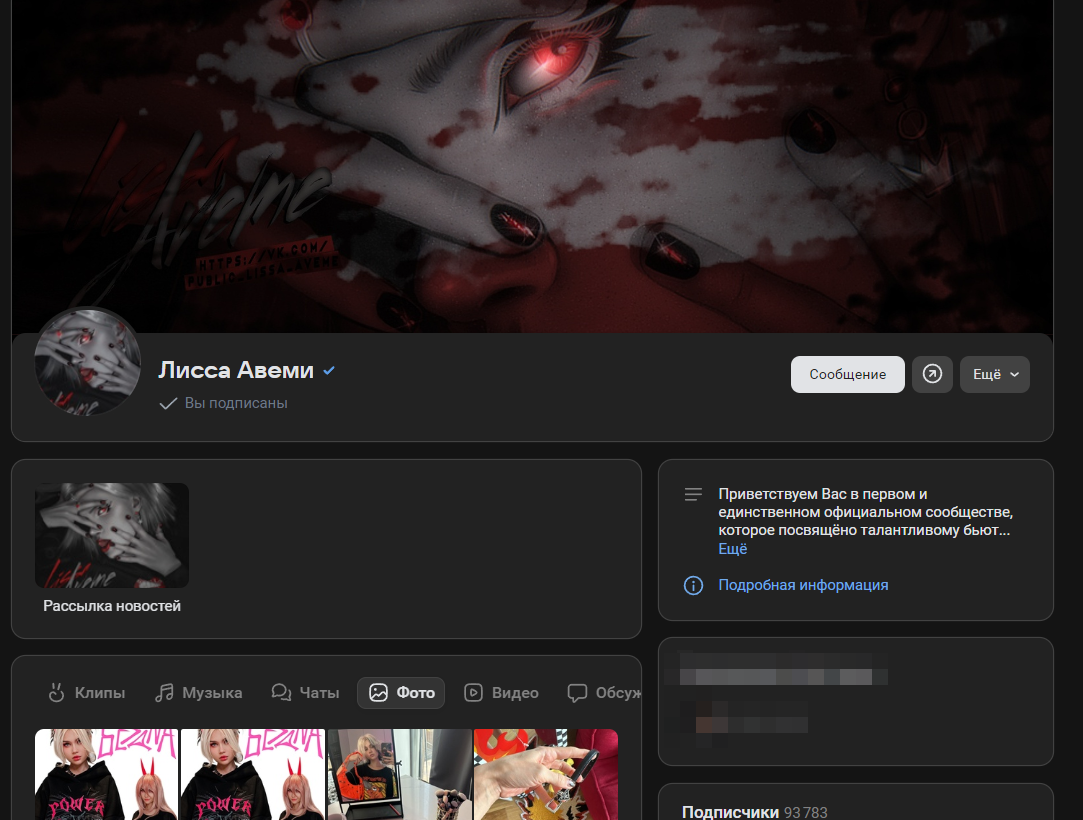The height and width of the screenshot is (820, 1083).
Task: Click the Сообщение button
Action: point(847,374)
